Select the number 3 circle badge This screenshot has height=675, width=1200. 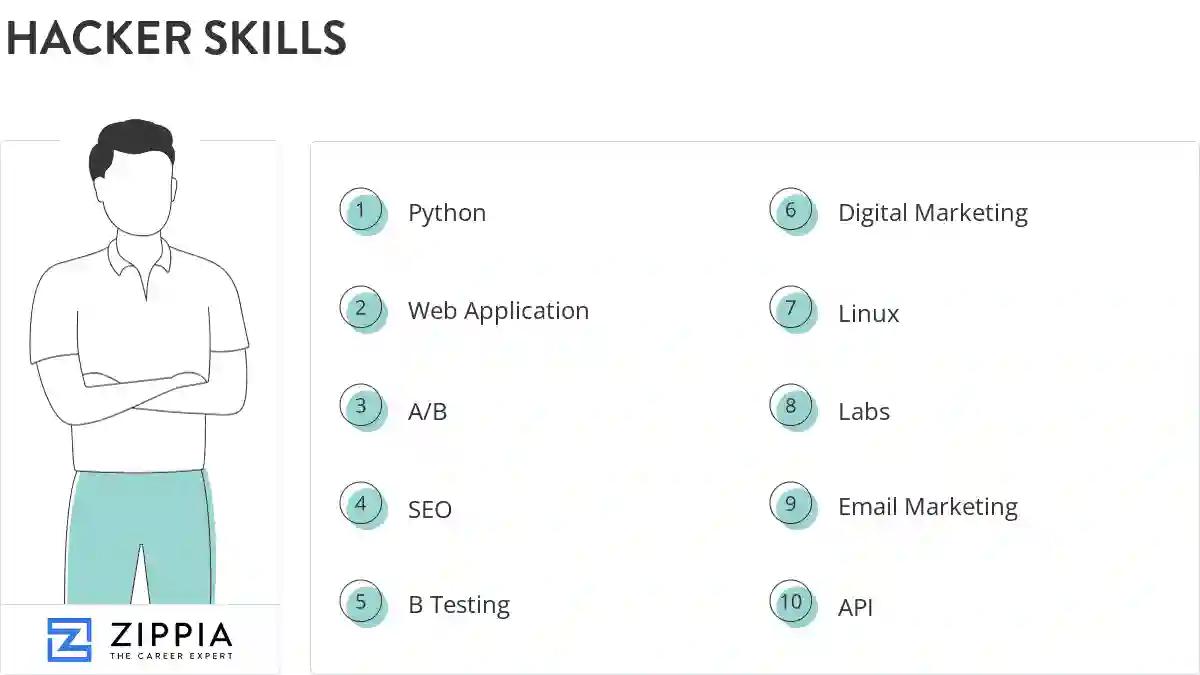pyautogui.click(x=361, y=407)
